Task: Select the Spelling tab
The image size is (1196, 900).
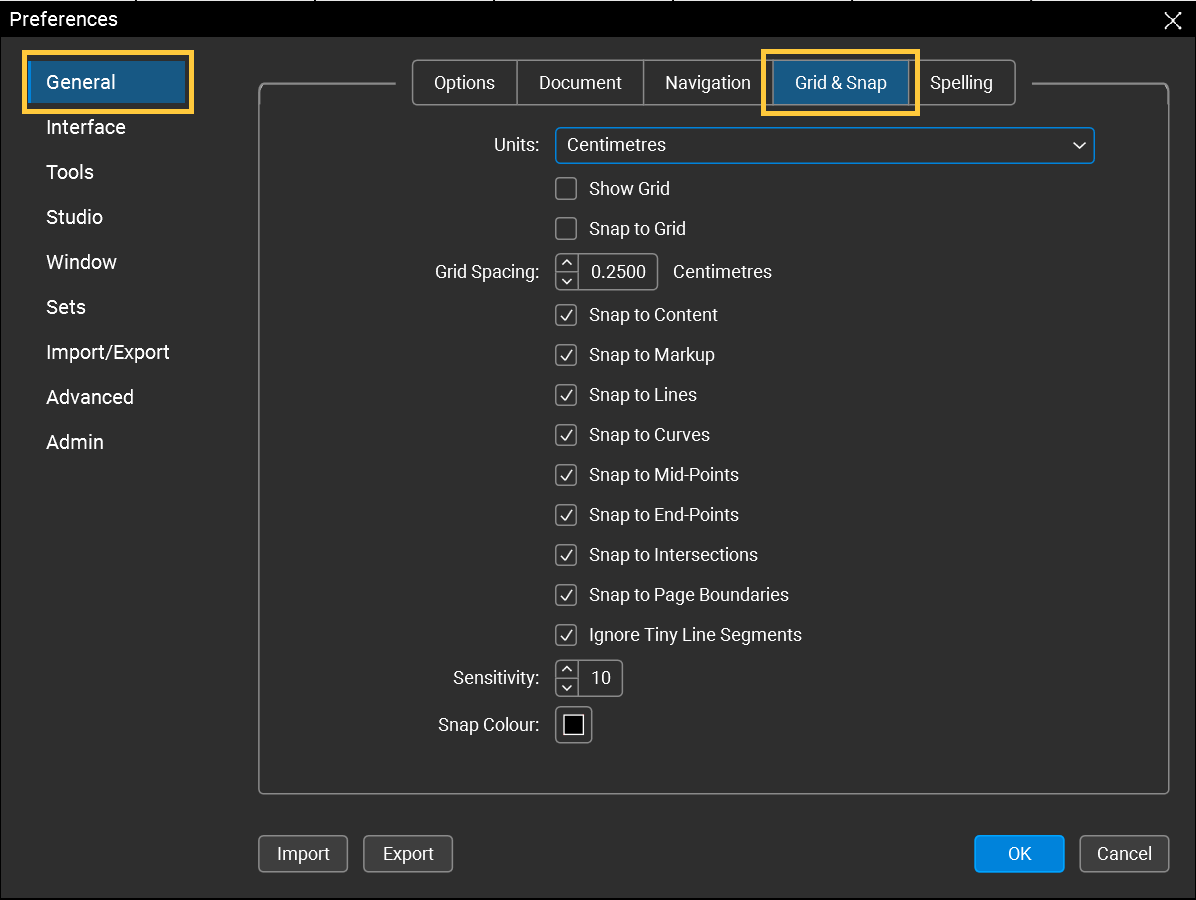Action: pyautogui.click(x=963, y=82)
